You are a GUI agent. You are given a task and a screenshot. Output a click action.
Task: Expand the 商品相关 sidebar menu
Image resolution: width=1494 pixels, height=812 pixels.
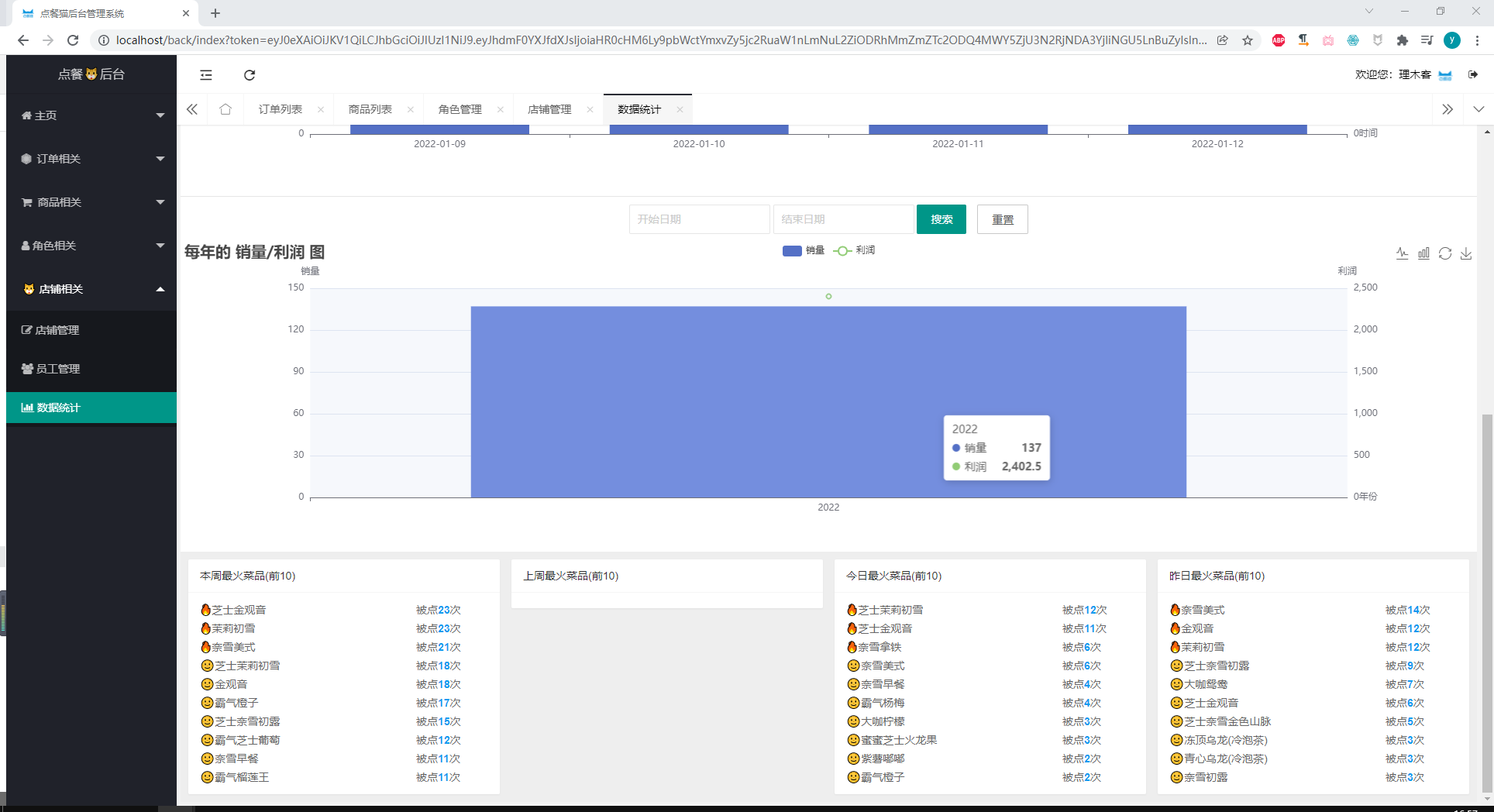click(x=91, y=202)
